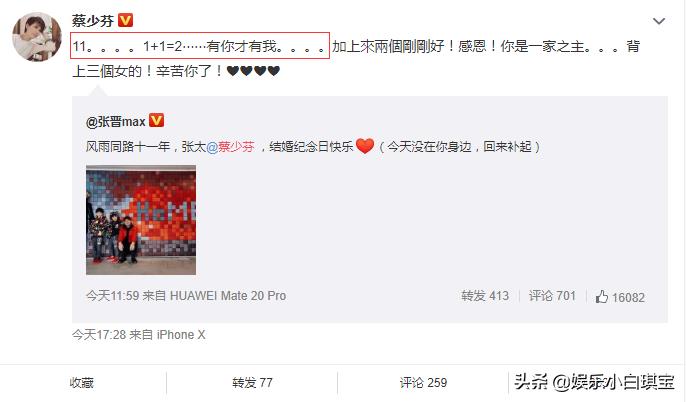686x402 pixels.
Task: Click the @蔡少芬 mention in repost
Action: (x=230, y=147)
